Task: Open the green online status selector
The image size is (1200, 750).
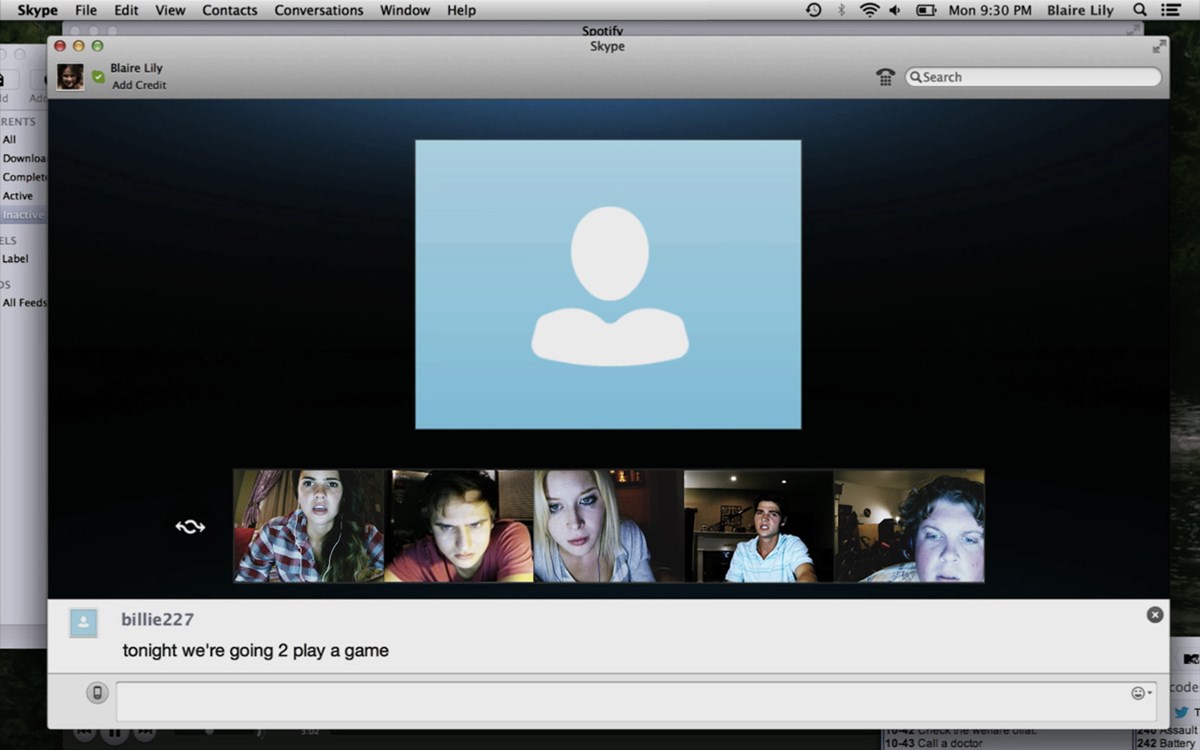Action: (x=98, y=76)
